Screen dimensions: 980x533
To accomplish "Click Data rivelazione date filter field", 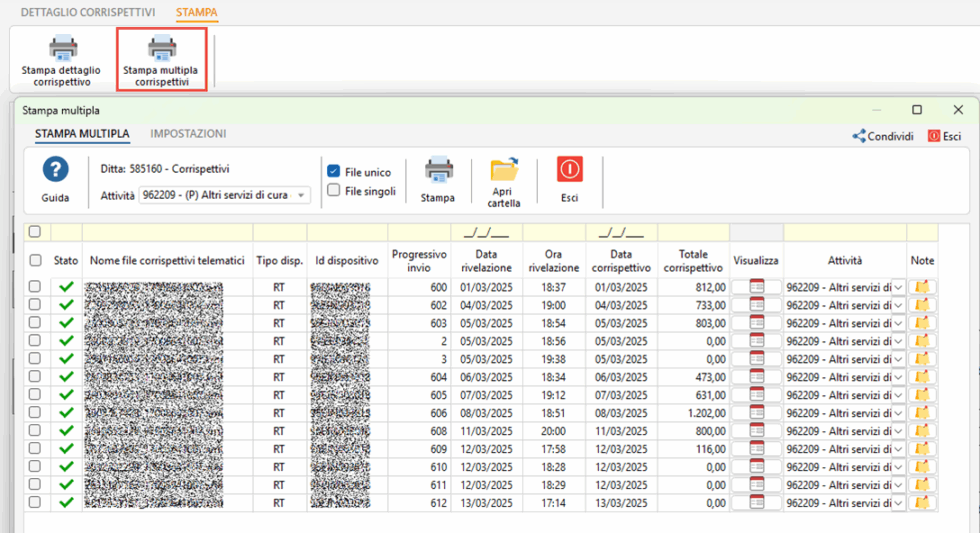I will click(486, 232).
